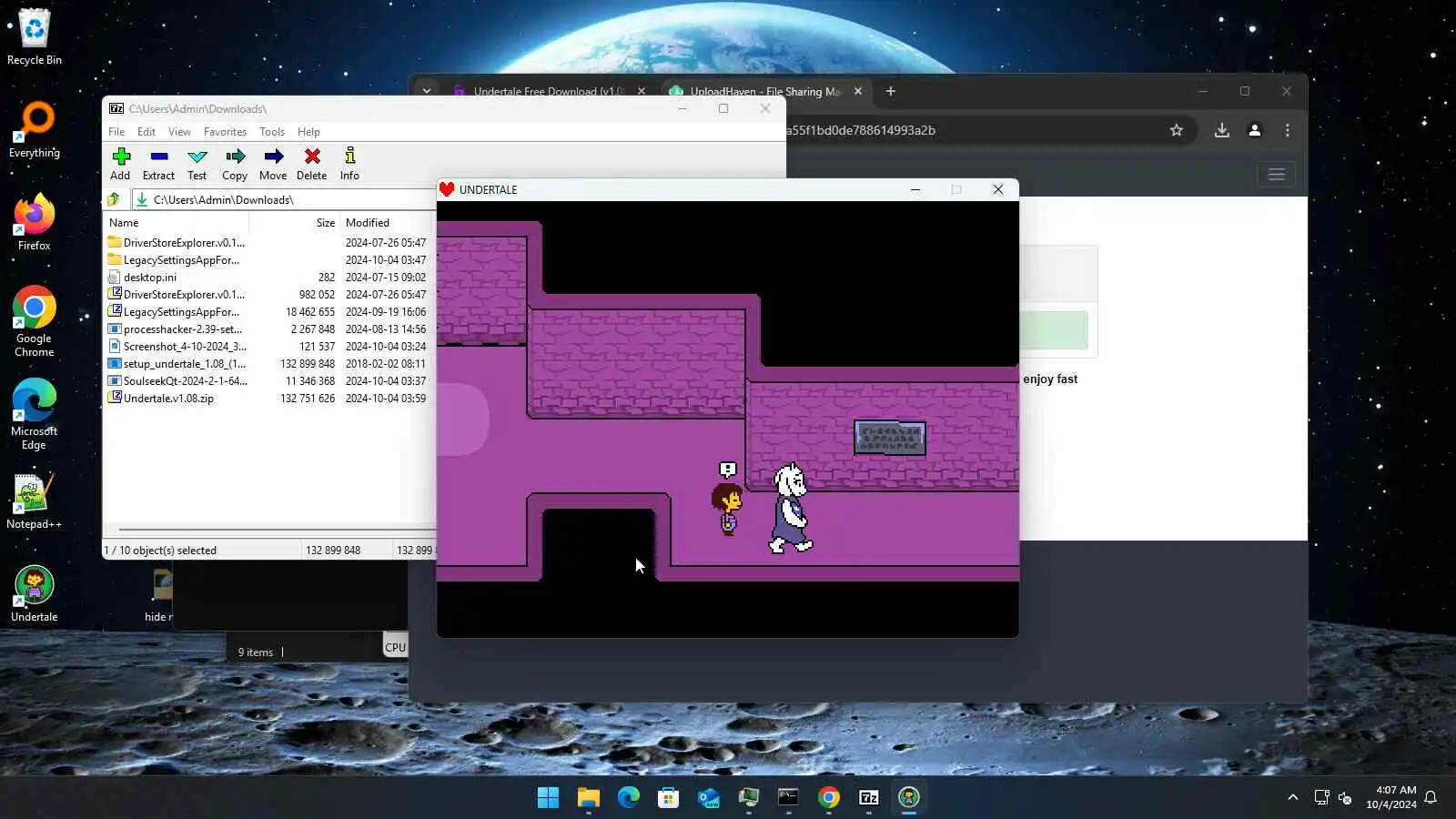Open a new Chrome tab
The width and height of the screenshot is (1456, 819).
pos(891,91)
